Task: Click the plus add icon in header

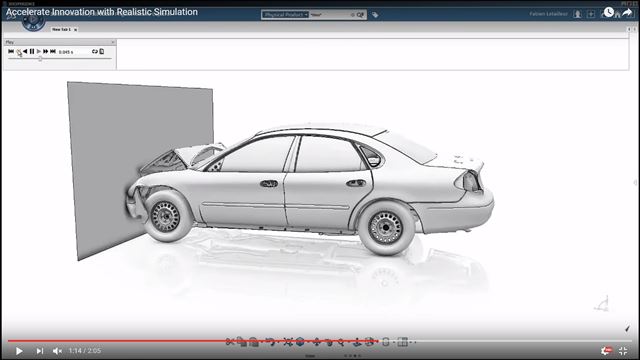Action: pyautogui.click(x=591, y=14)
